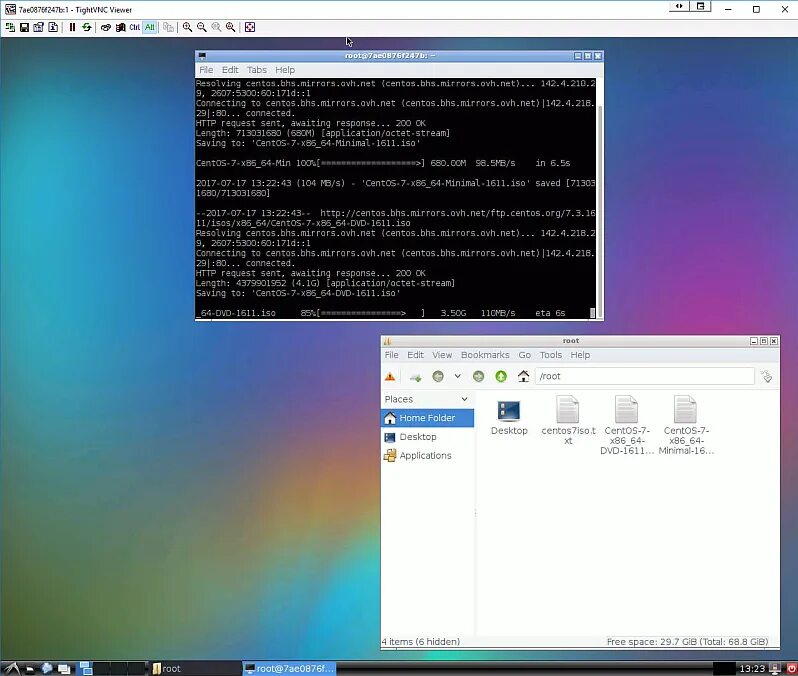Open the Help menu in terminal window
This screenshot has height=676, width=798.
pos(285,70)
